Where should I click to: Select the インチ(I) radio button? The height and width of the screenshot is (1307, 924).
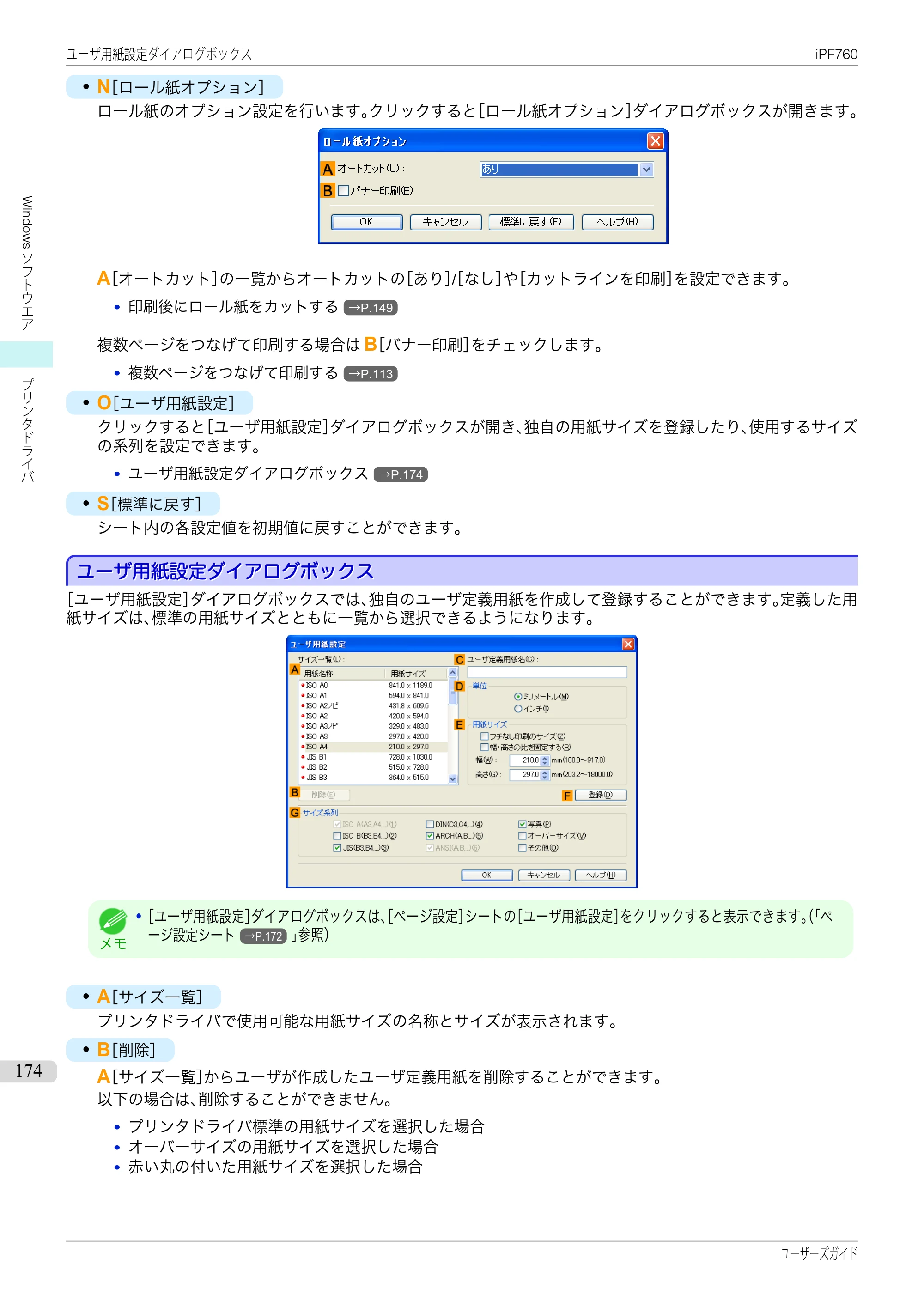pyautogui.click(x=517, y=709)
